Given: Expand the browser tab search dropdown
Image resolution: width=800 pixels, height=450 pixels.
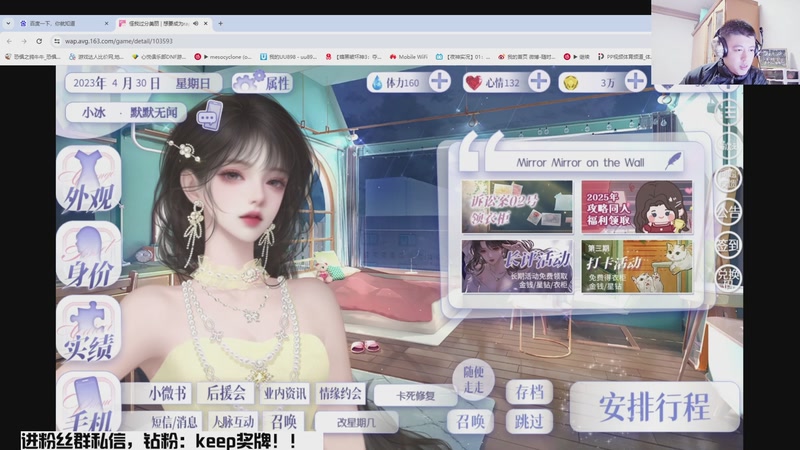Looking at the screenshot, I should click(8, 23).
